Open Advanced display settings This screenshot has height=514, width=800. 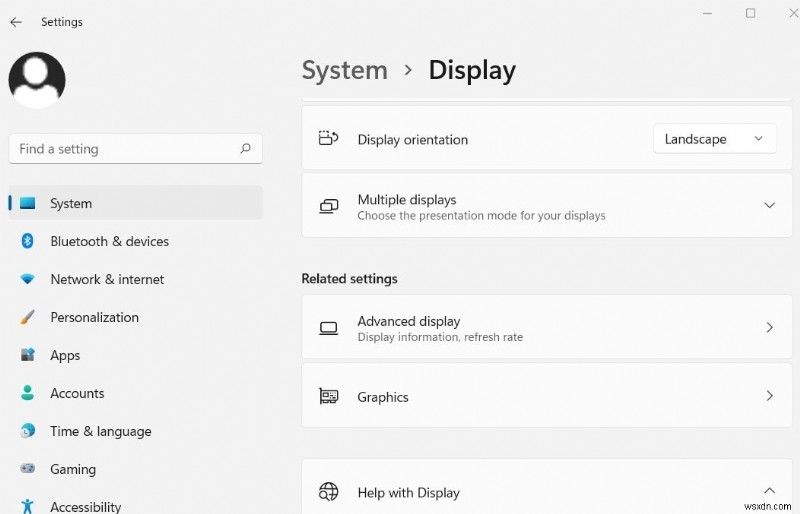[540, 327]
